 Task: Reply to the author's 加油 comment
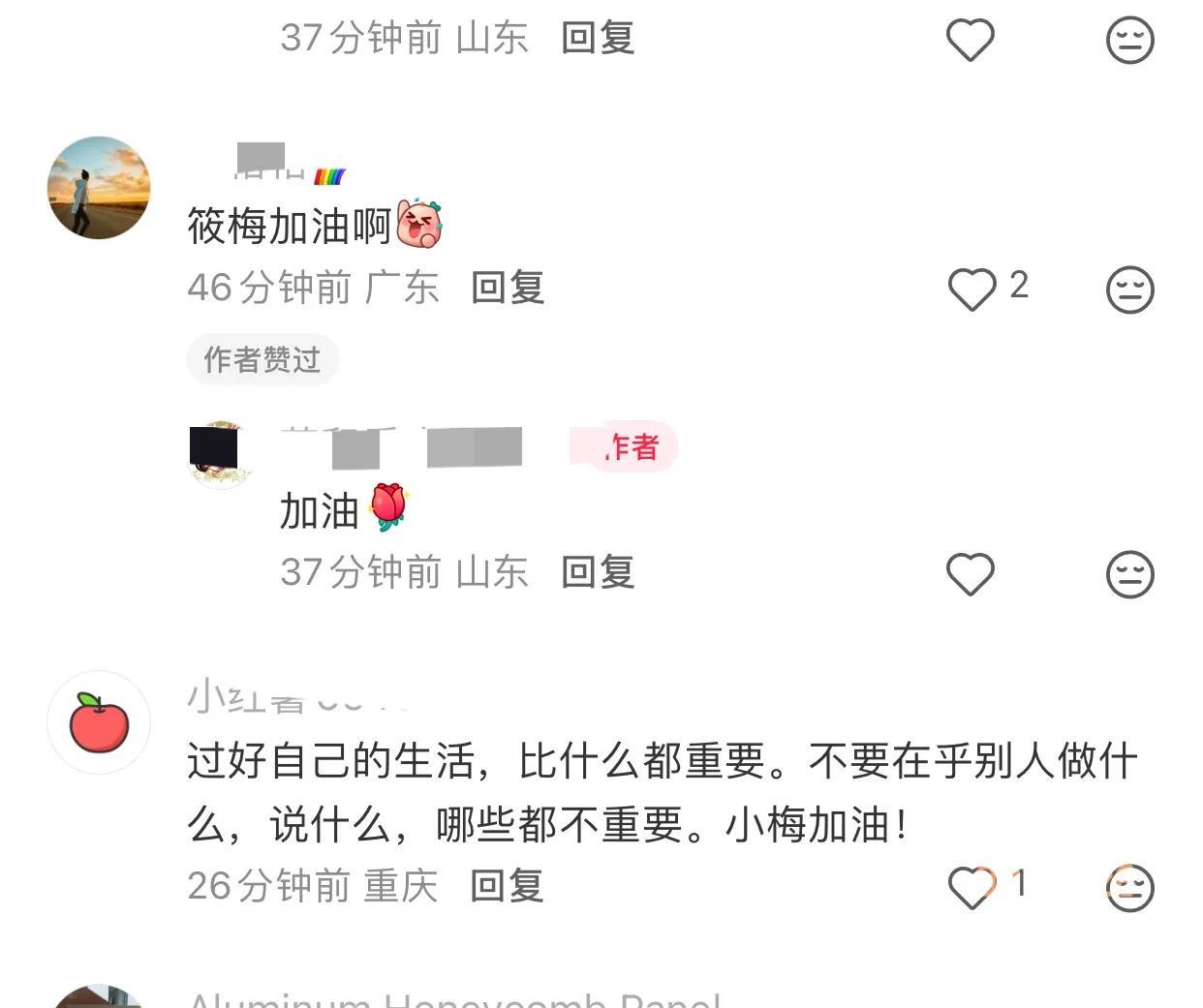click(x=598, y=572)
